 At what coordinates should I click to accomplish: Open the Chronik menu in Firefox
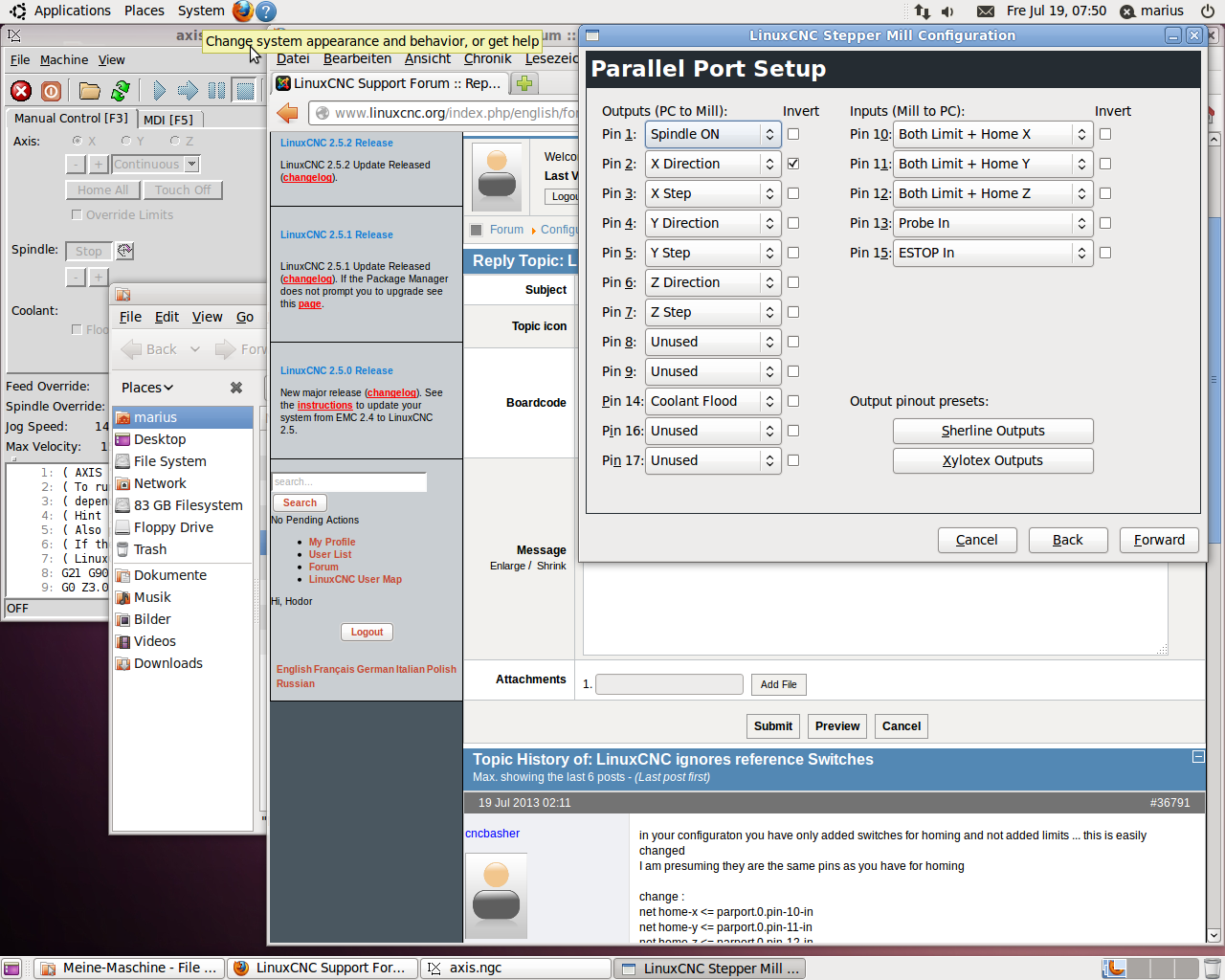coord(488,58)
